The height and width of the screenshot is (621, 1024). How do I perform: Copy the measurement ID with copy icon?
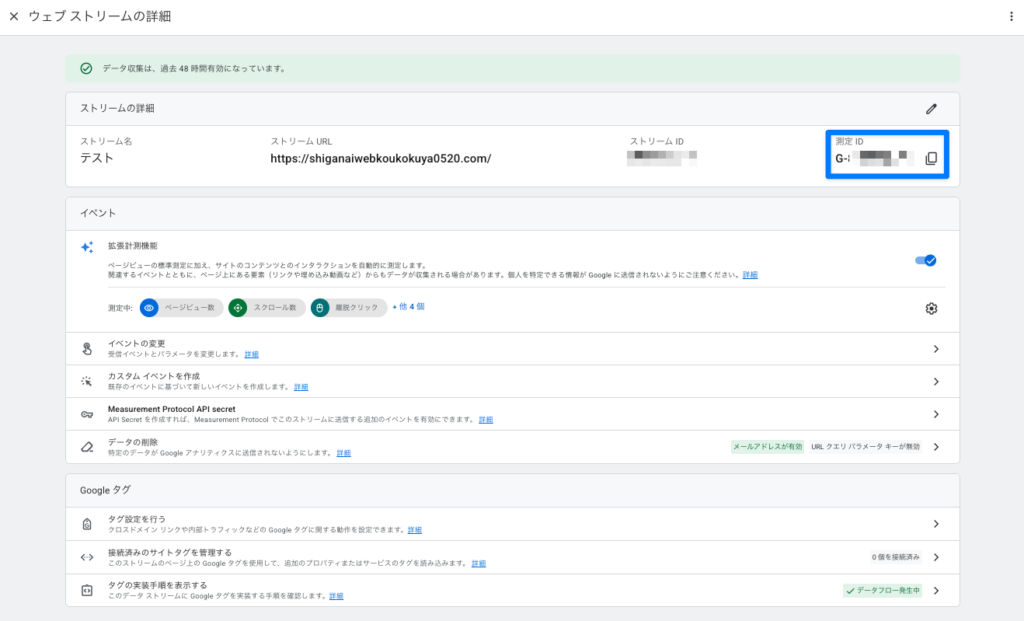point(931,159)
